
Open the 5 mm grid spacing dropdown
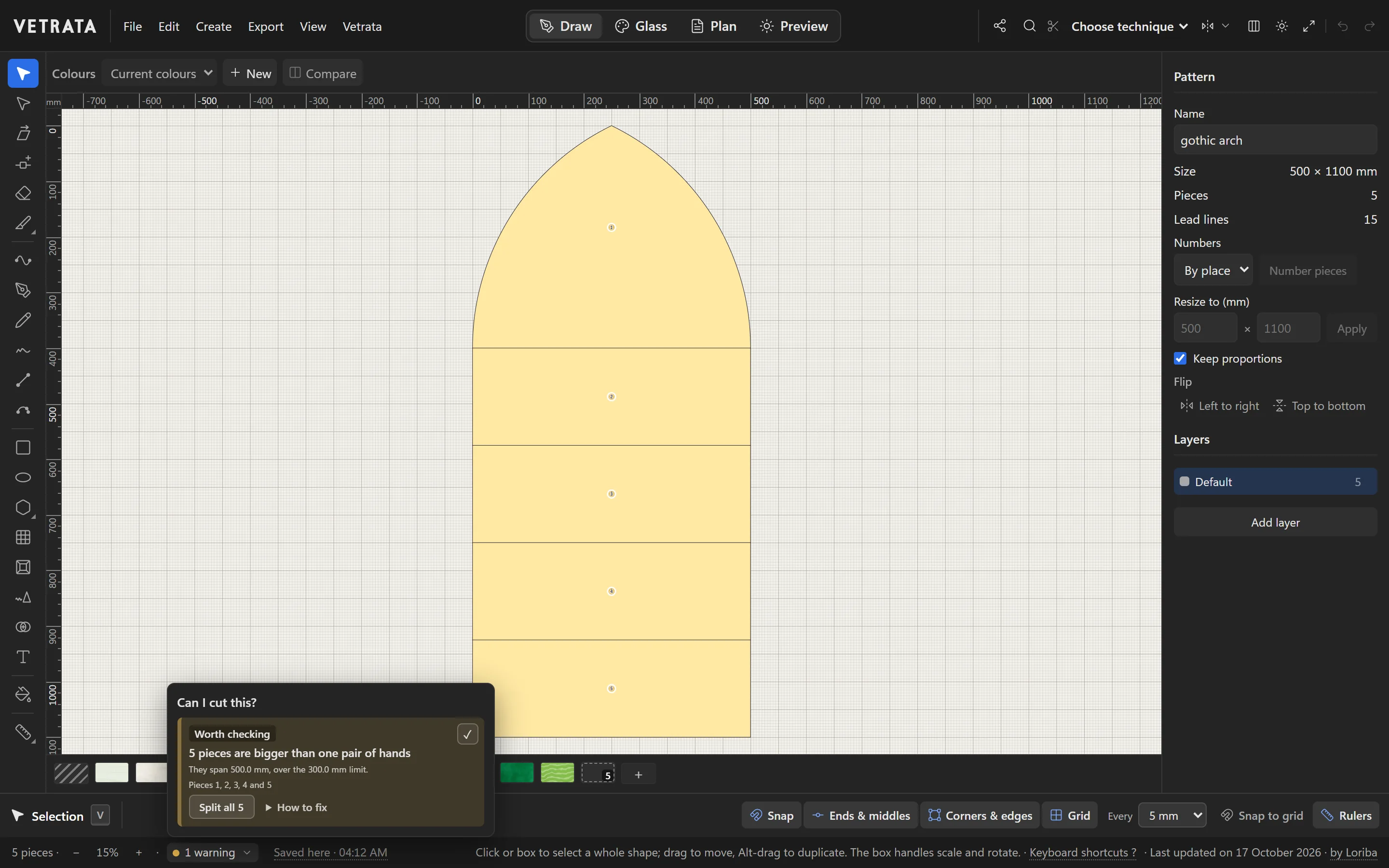click(x=1172, y=815)
